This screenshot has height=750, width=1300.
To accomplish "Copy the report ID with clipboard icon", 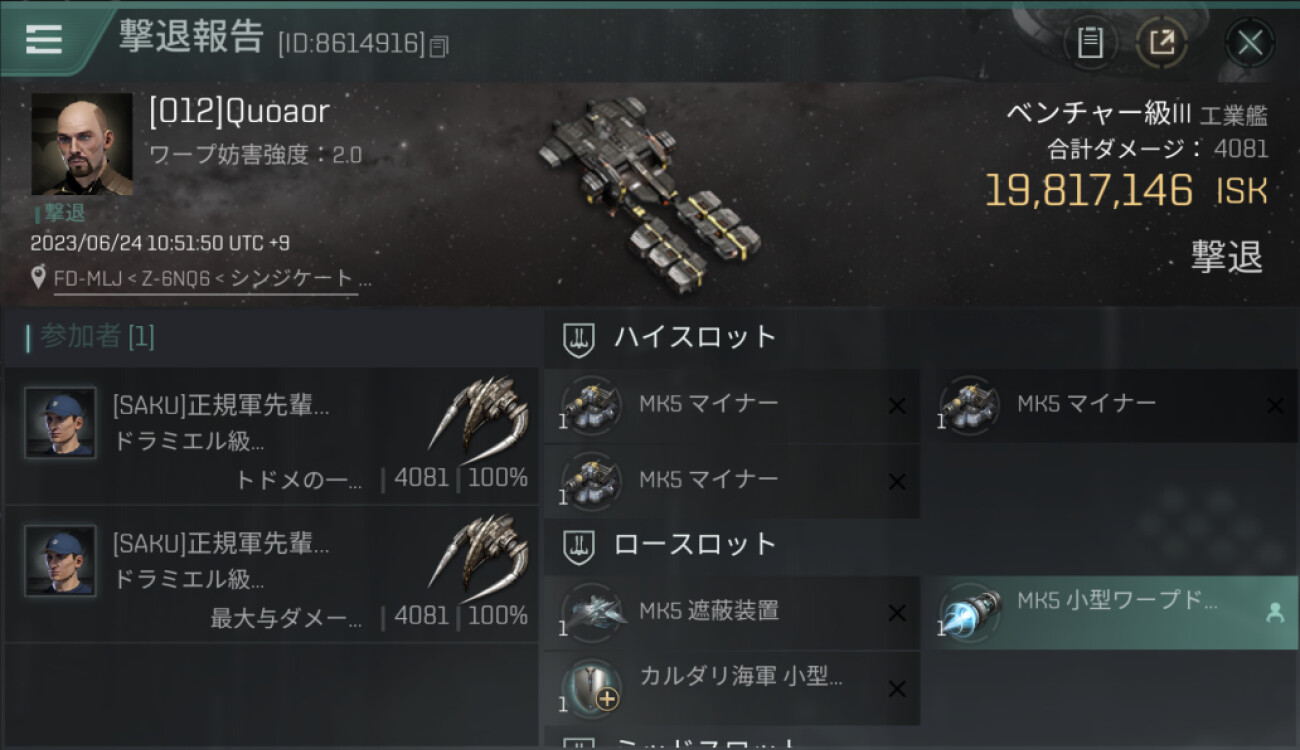I will coord(438,45).
